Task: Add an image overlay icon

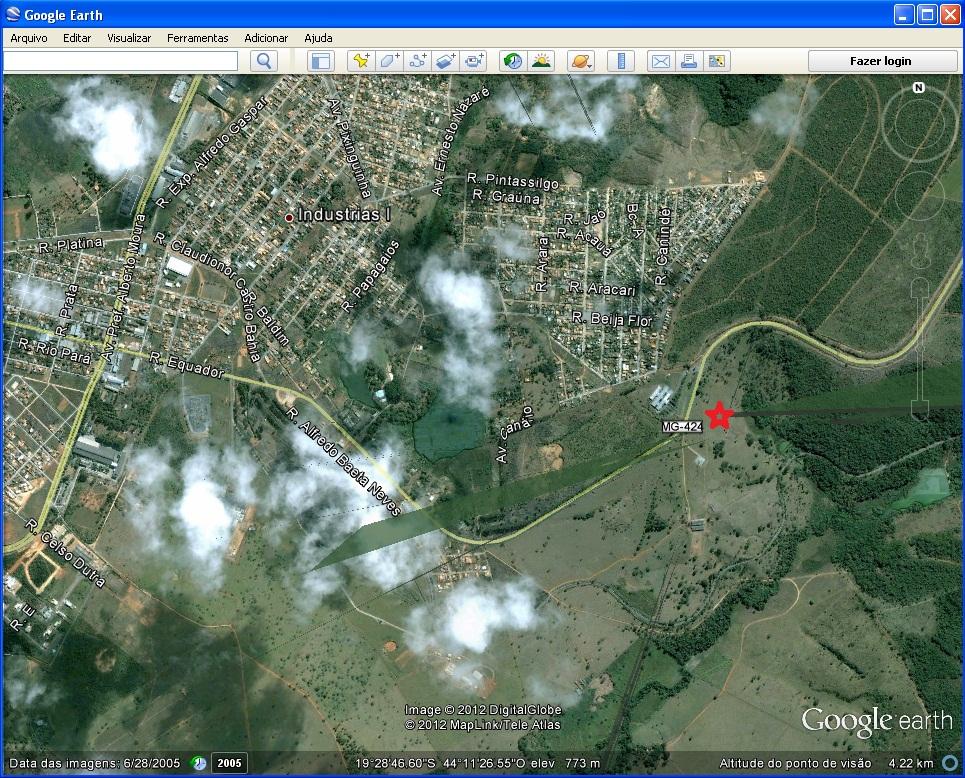Action: pos(446,61)
